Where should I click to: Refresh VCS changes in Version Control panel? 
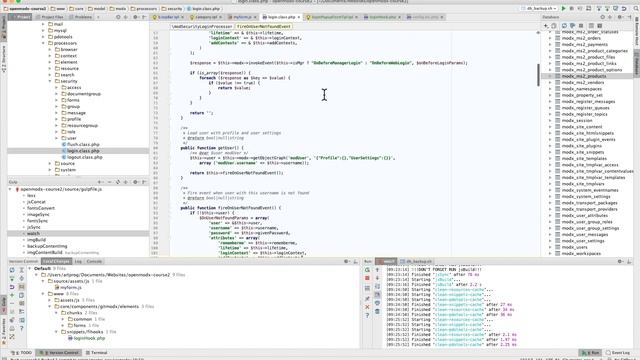pyautogui.click(x=12, y=270)
